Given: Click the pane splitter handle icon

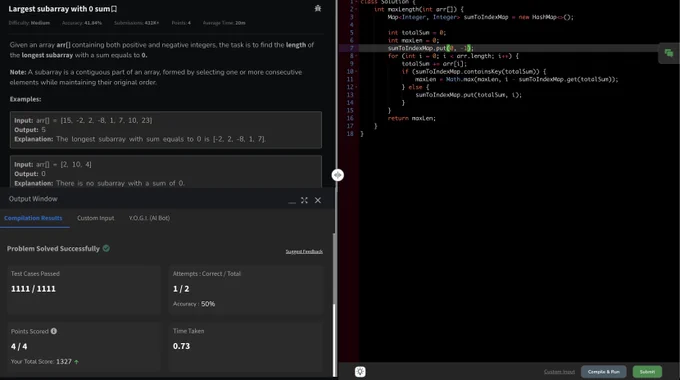Looking at the screenshot, I should (x=337, y=175).
